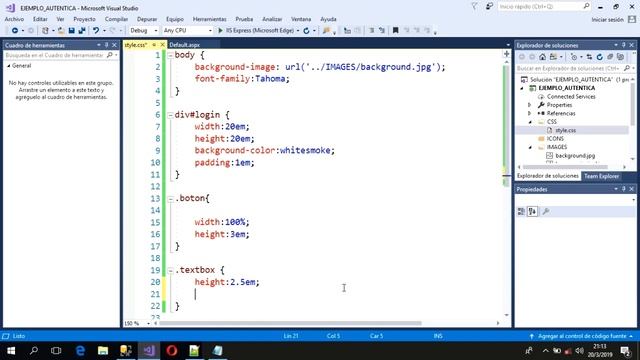Image resolution: width=640 pixels, height=360 pixels.
Task: Click the Save All toolbar icon
Action: (x=82, y=31)
